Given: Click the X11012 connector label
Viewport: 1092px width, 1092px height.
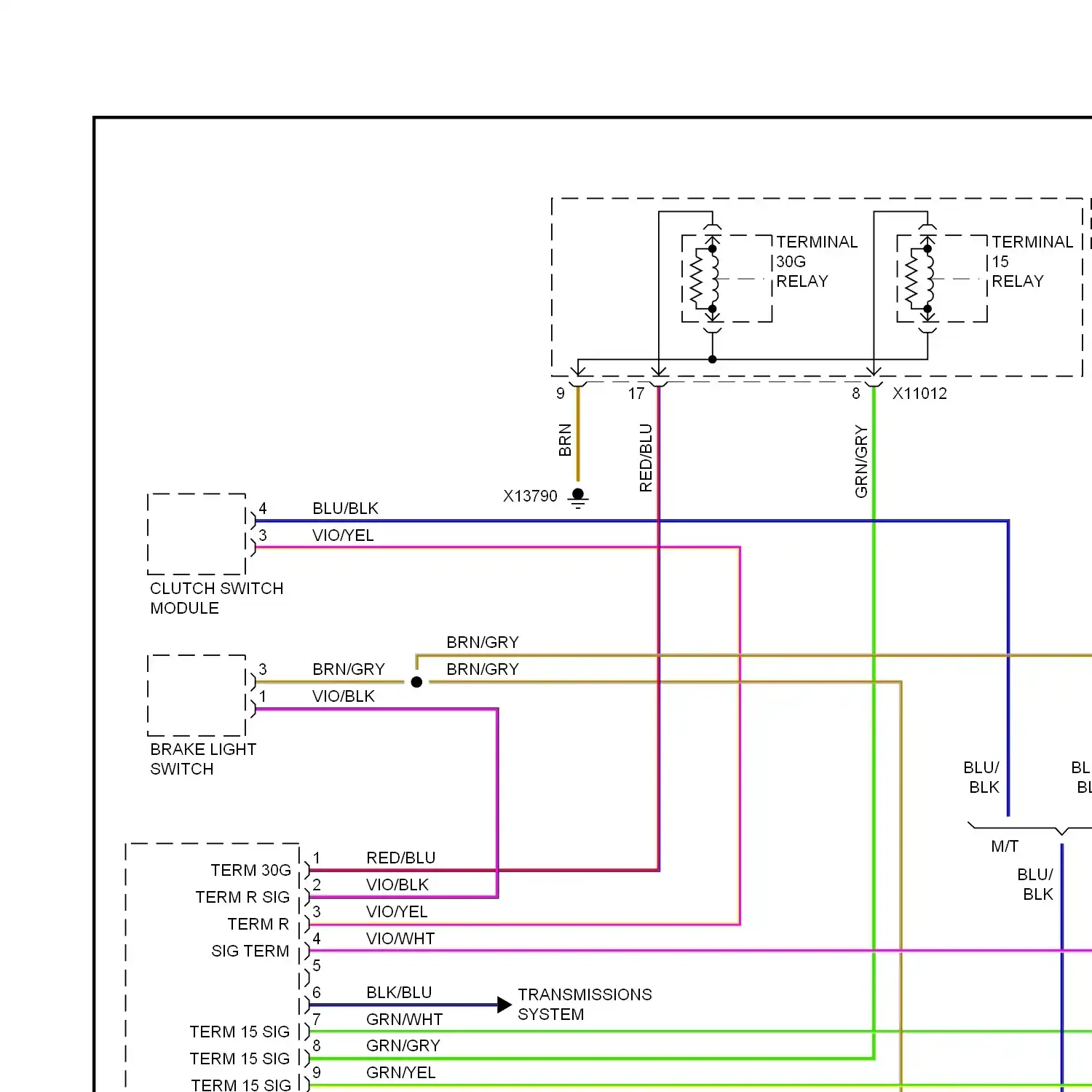Looking at the screenshot, I should (x=919, y=394).
